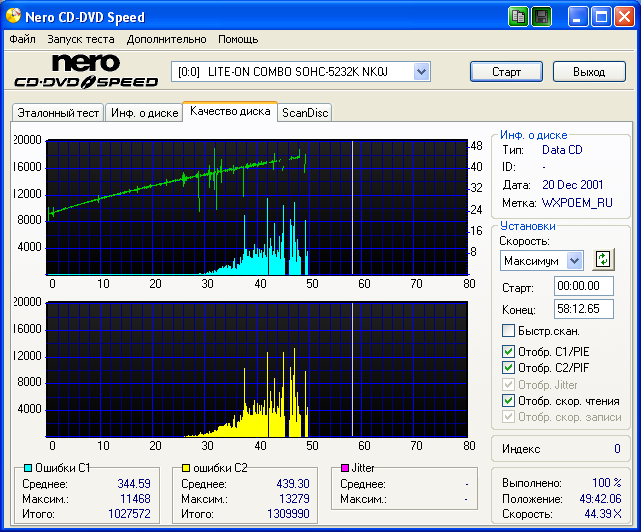Expand the Скорость Максимум dropdown
641x532 pixels.
[574, 260]
